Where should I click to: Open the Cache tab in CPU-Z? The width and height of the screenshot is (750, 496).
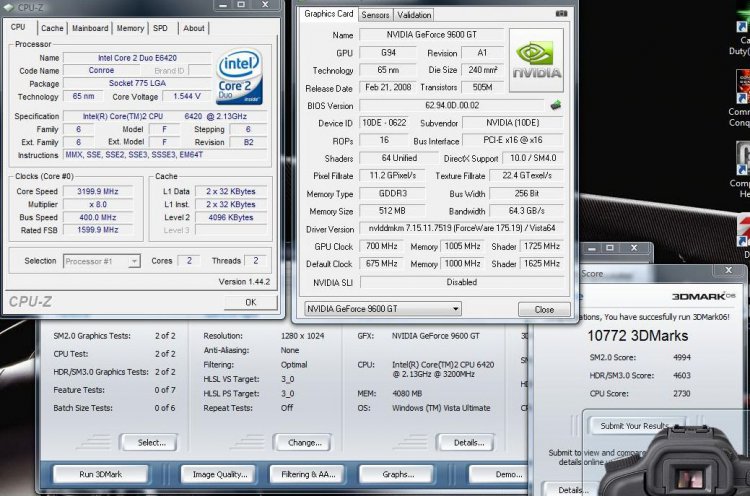[x=52, y=28]
